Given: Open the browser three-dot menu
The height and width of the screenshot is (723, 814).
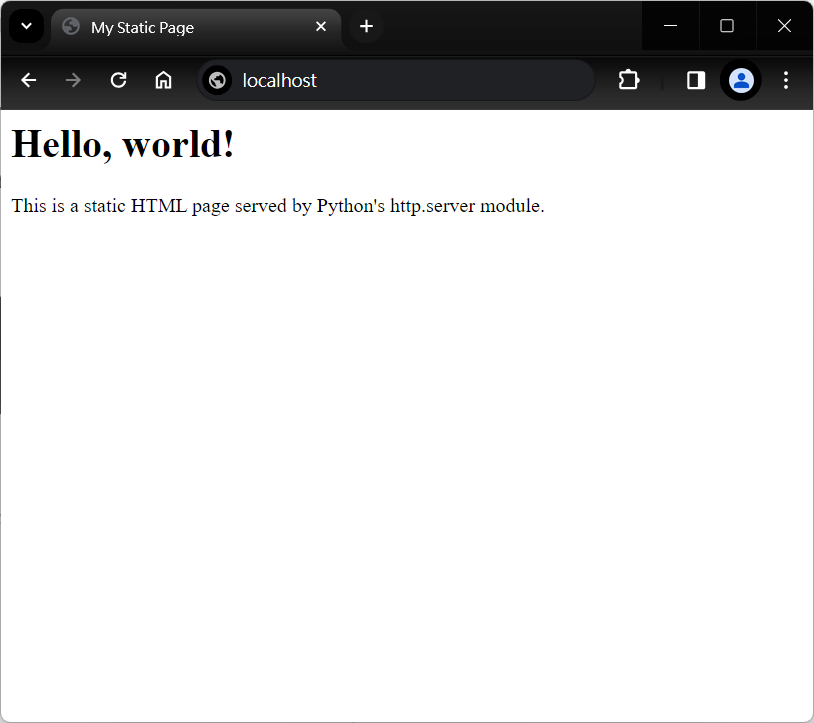Looking at the screenshot, I should 786,80.
